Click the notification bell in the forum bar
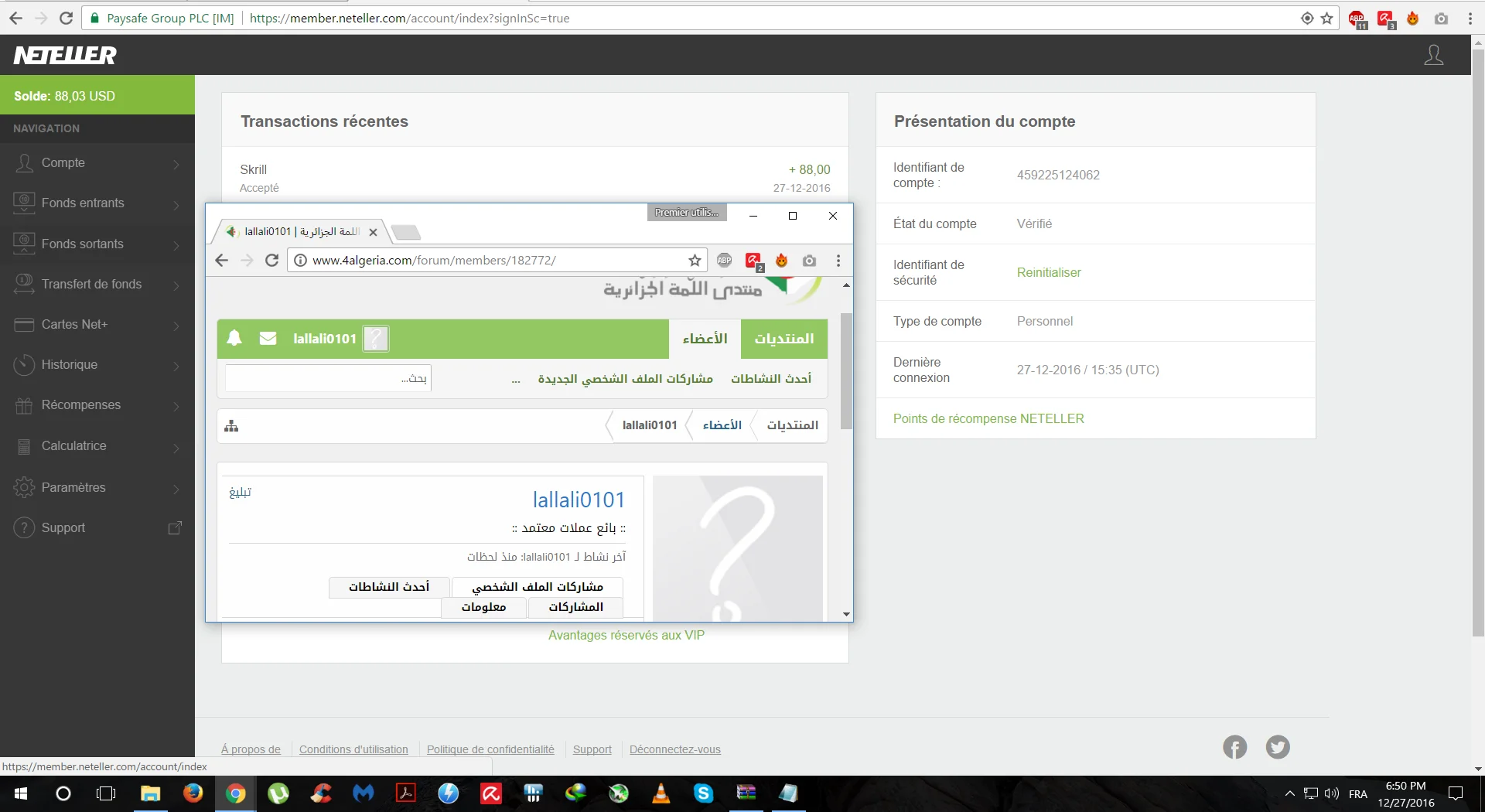The width and height of the screenshot is (1485, 812). 234,338
